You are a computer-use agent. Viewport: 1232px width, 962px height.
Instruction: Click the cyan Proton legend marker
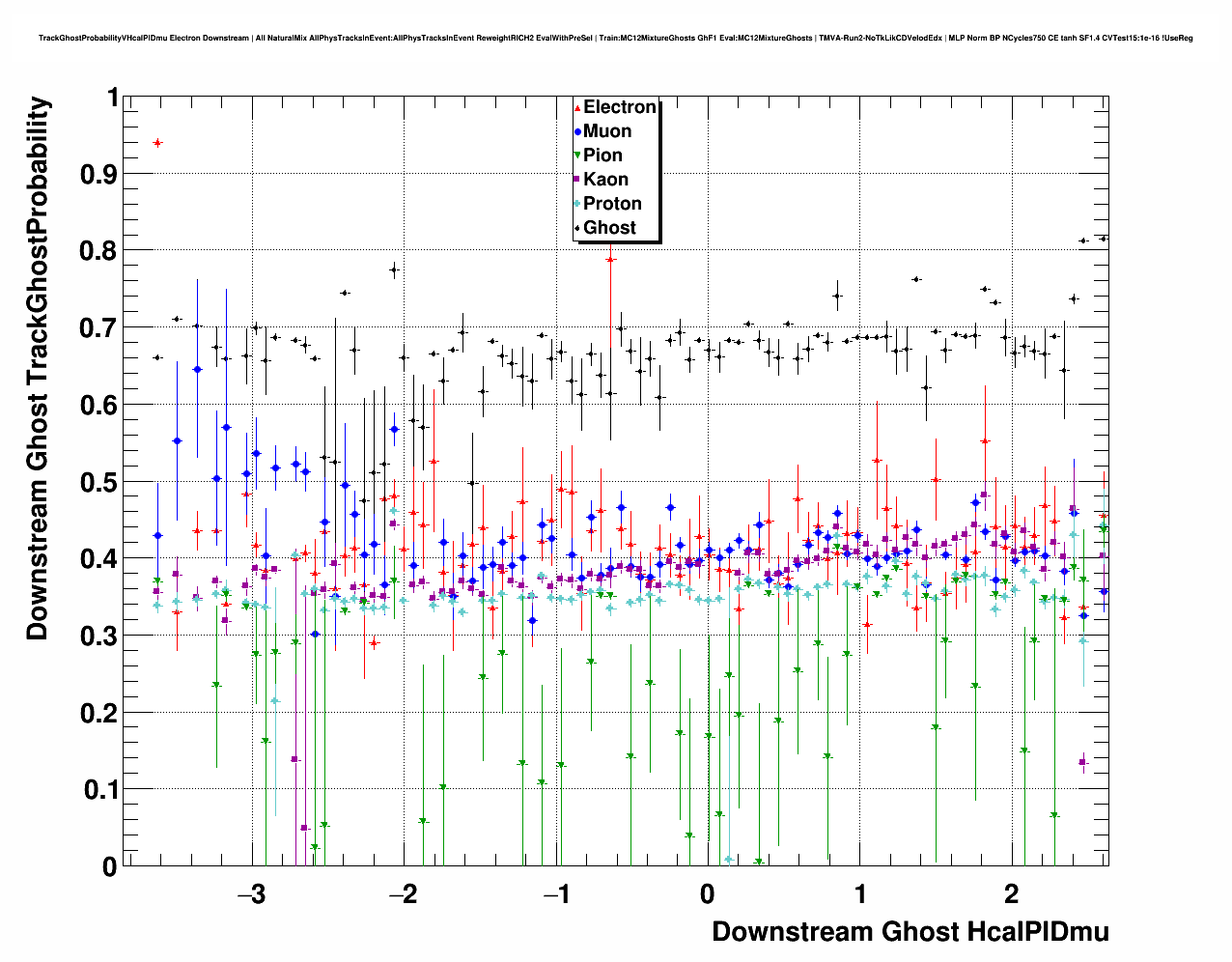pos(577,204)
